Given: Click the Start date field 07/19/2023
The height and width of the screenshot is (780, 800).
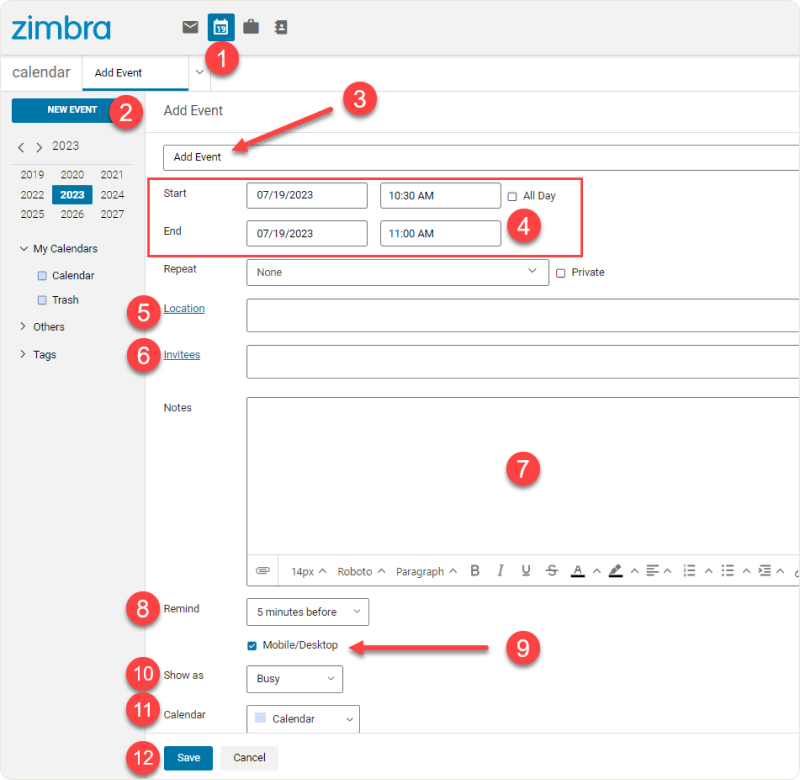Looking at the screenshot, I should pyautogui.click(x=307, y=195).
